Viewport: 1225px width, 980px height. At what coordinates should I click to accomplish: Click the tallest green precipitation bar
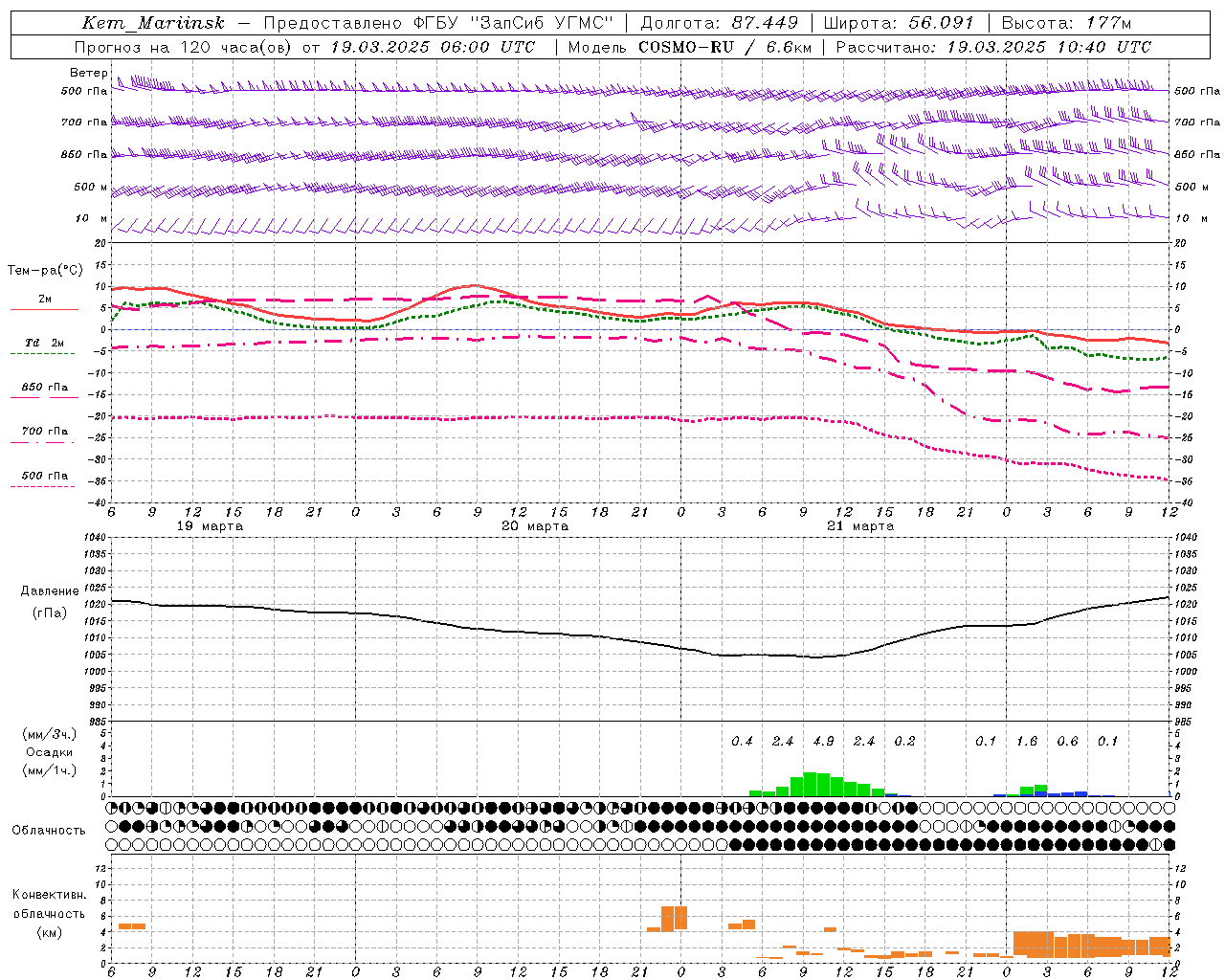point(810,784)
